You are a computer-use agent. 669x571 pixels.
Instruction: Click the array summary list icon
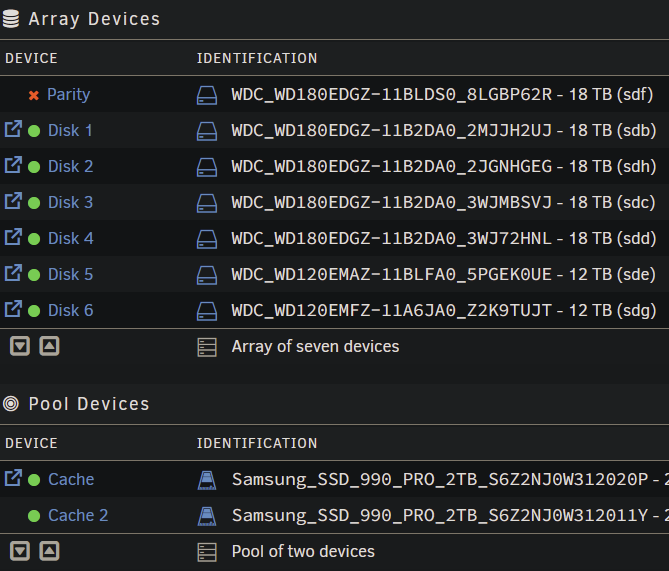coord(207,347)
